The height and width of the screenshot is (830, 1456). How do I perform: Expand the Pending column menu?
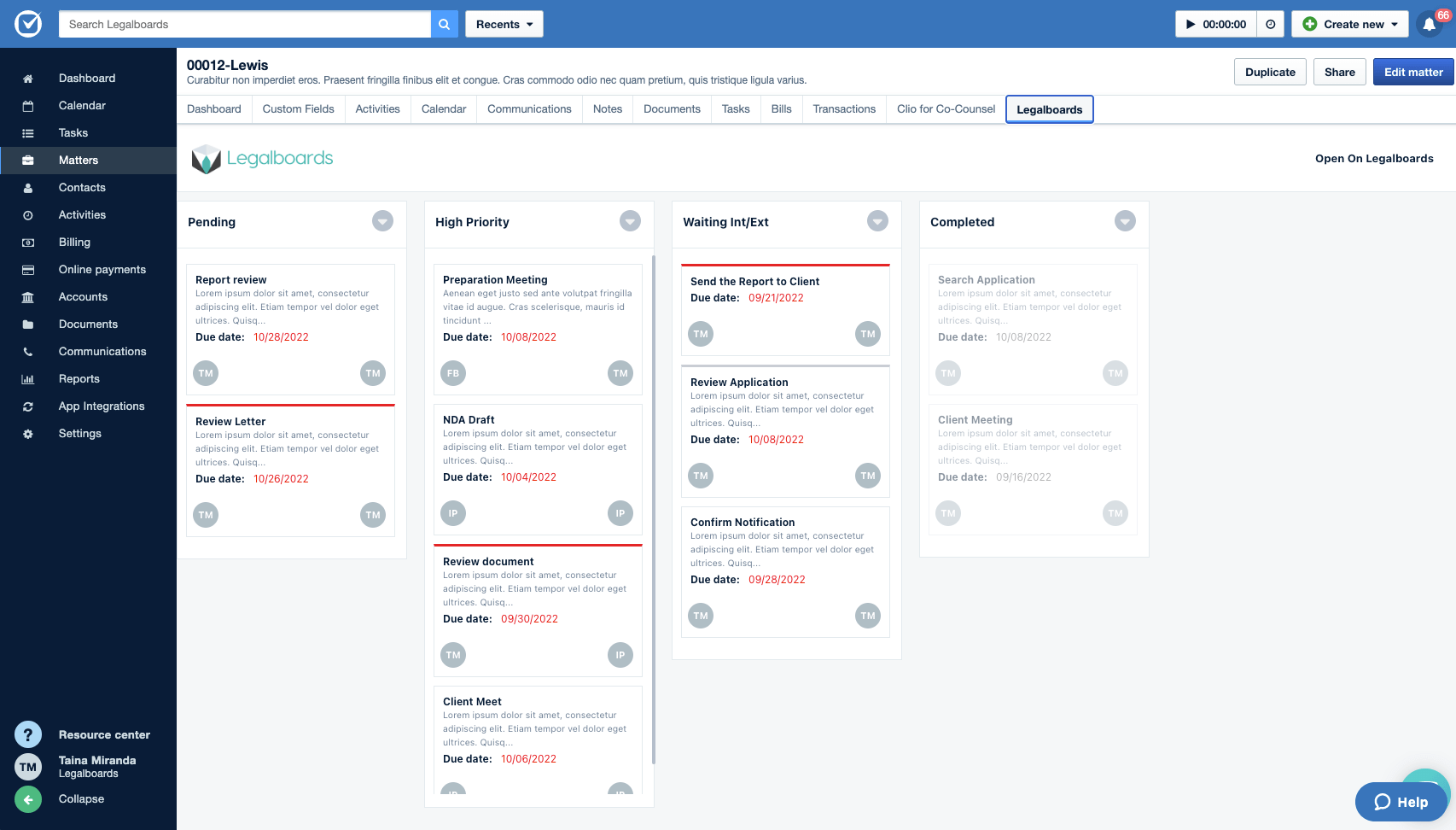[383, 221]
